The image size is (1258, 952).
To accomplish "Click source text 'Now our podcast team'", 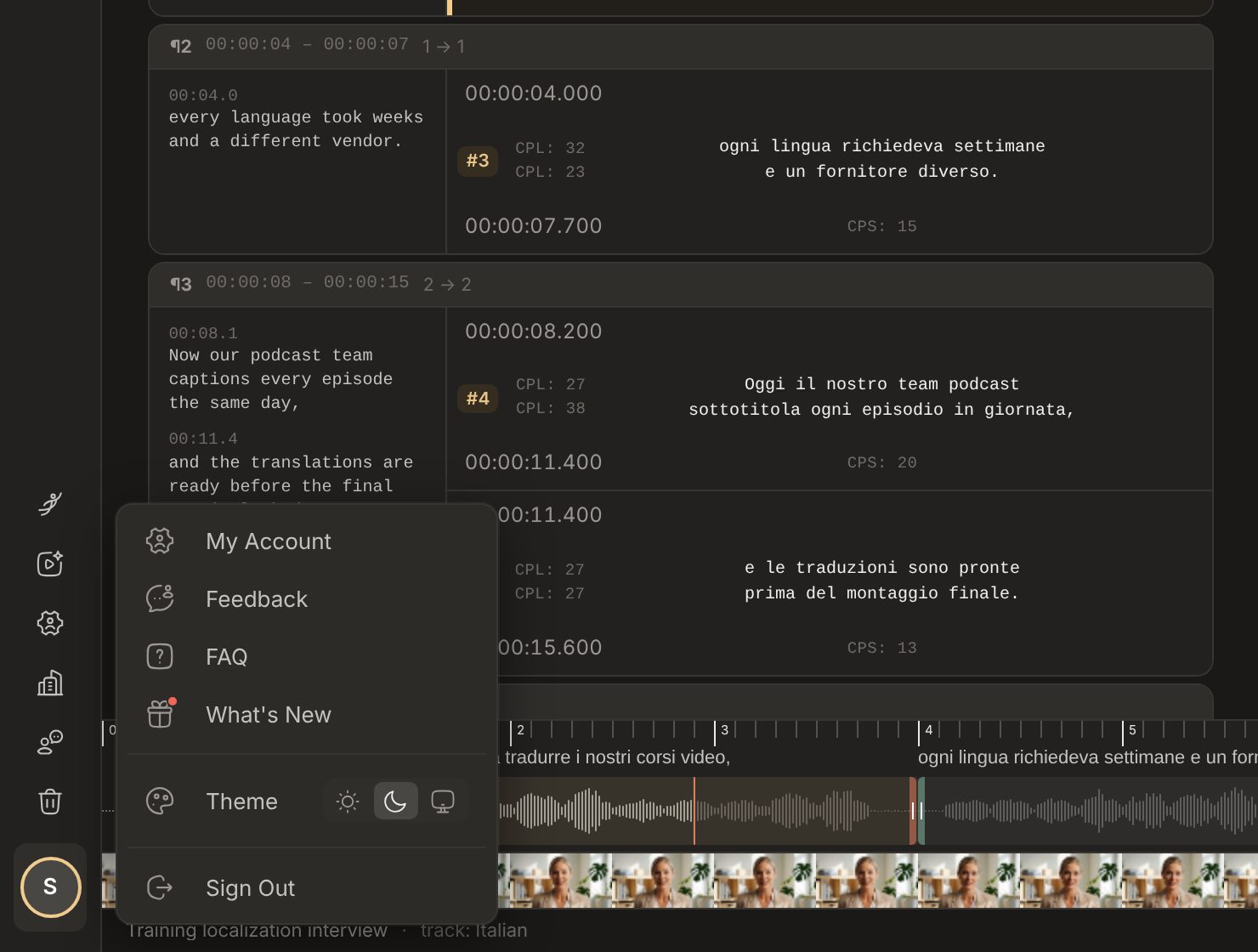I will coord(270,355).
